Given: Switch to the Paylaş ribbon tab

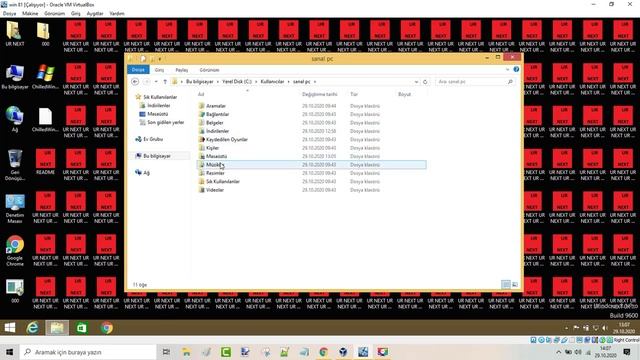Looking at the screenshot, I should [182, 70].
